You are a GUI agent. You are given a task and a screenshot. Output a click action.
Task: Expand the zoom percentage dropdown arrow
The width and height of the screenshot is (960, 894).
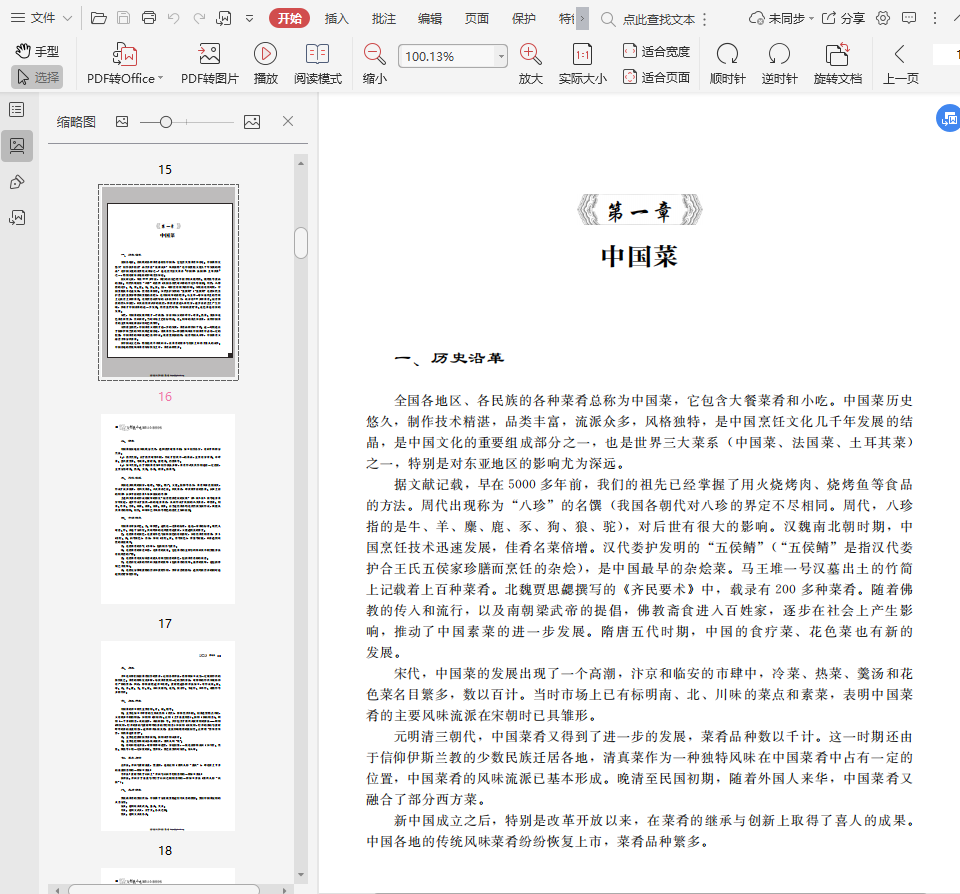coord(501,56)
